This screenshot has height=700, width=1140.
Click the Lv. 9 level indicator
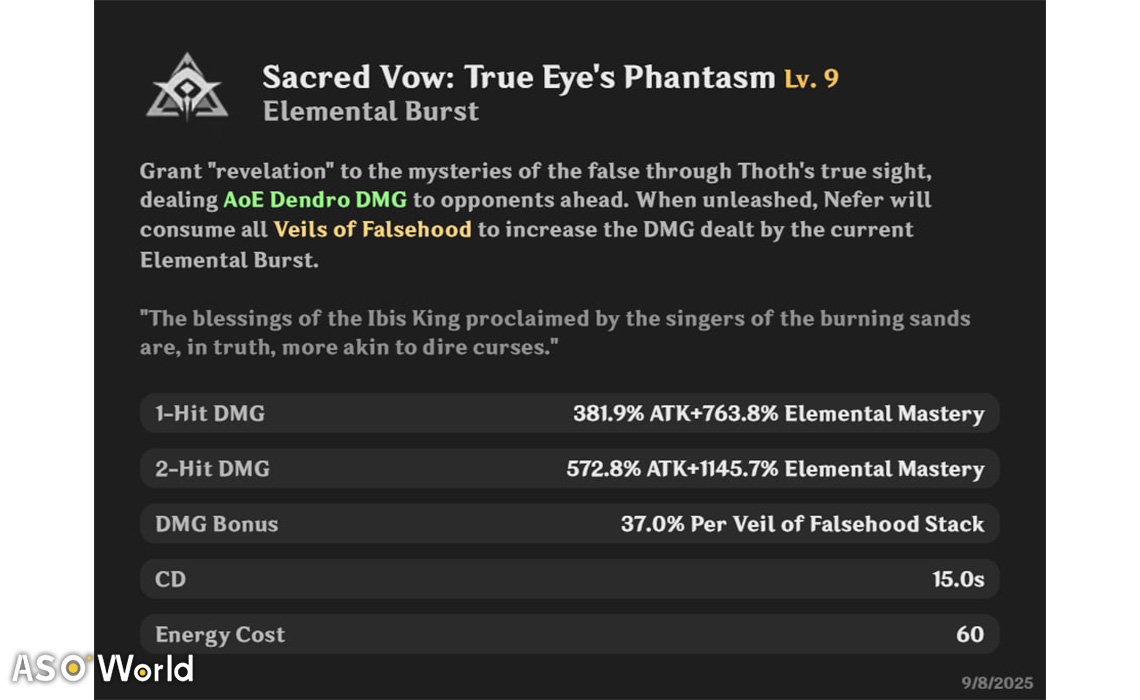pyautogui.click(x=811, y=79)
